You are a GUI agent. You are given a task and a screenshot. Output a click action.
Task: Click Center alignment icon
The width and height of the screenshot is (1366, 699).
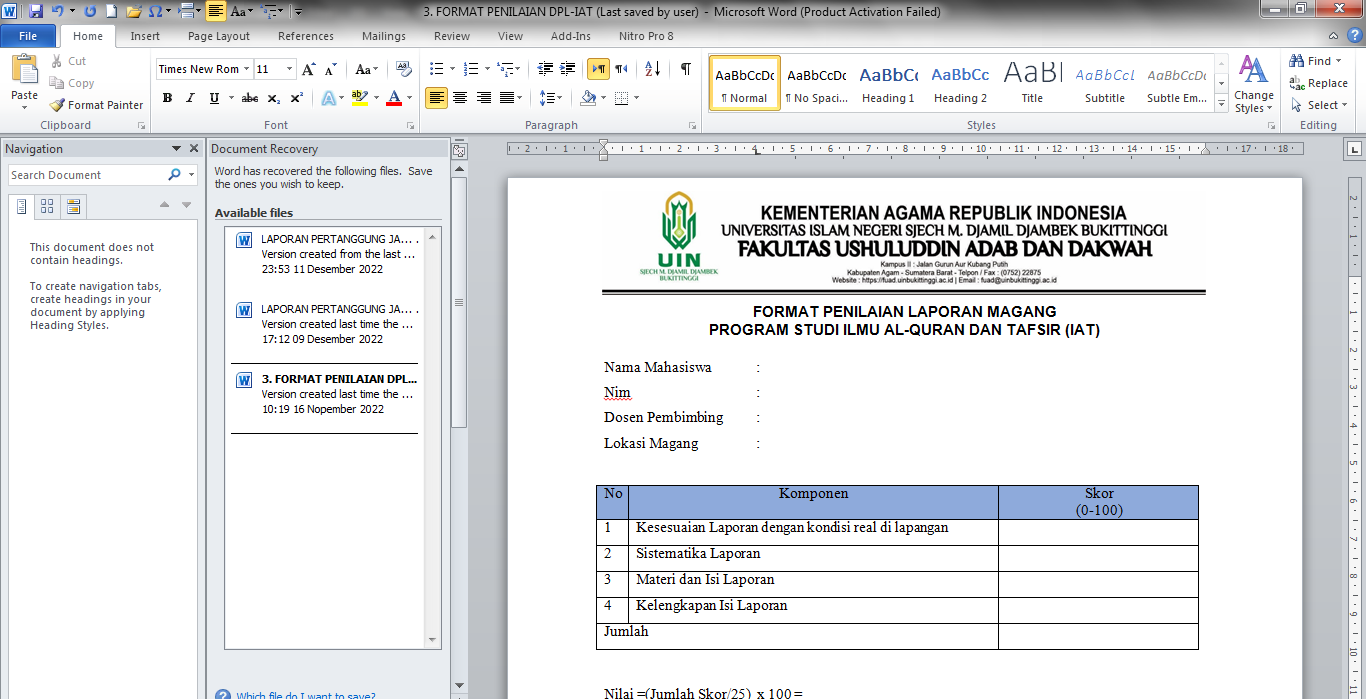[460, 98]
